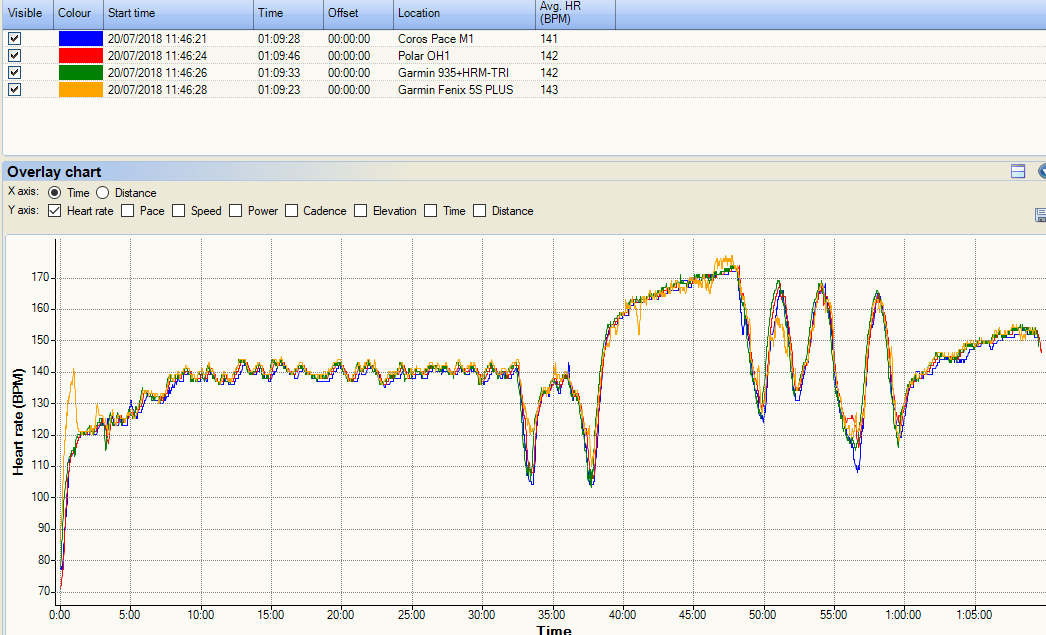Enable the Cadence Y axis option
The image size is (1046, 635).
[x=292, y=211]
